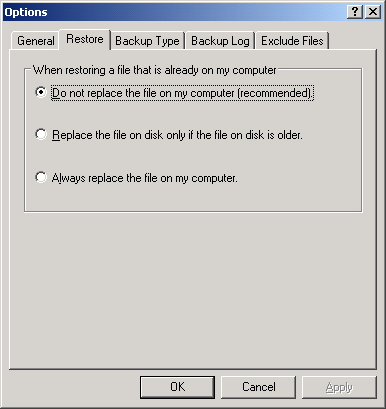
Task: Select 'Do not replace the file' radio button
Action: [x=41, y=92]
